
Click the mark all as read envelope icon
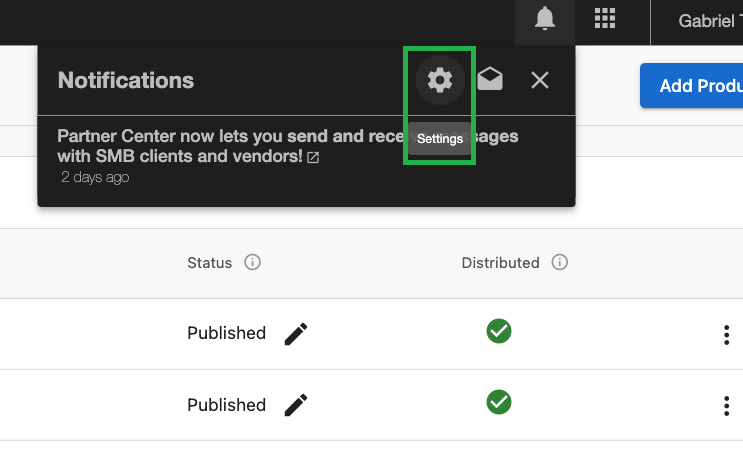[490, 79]
